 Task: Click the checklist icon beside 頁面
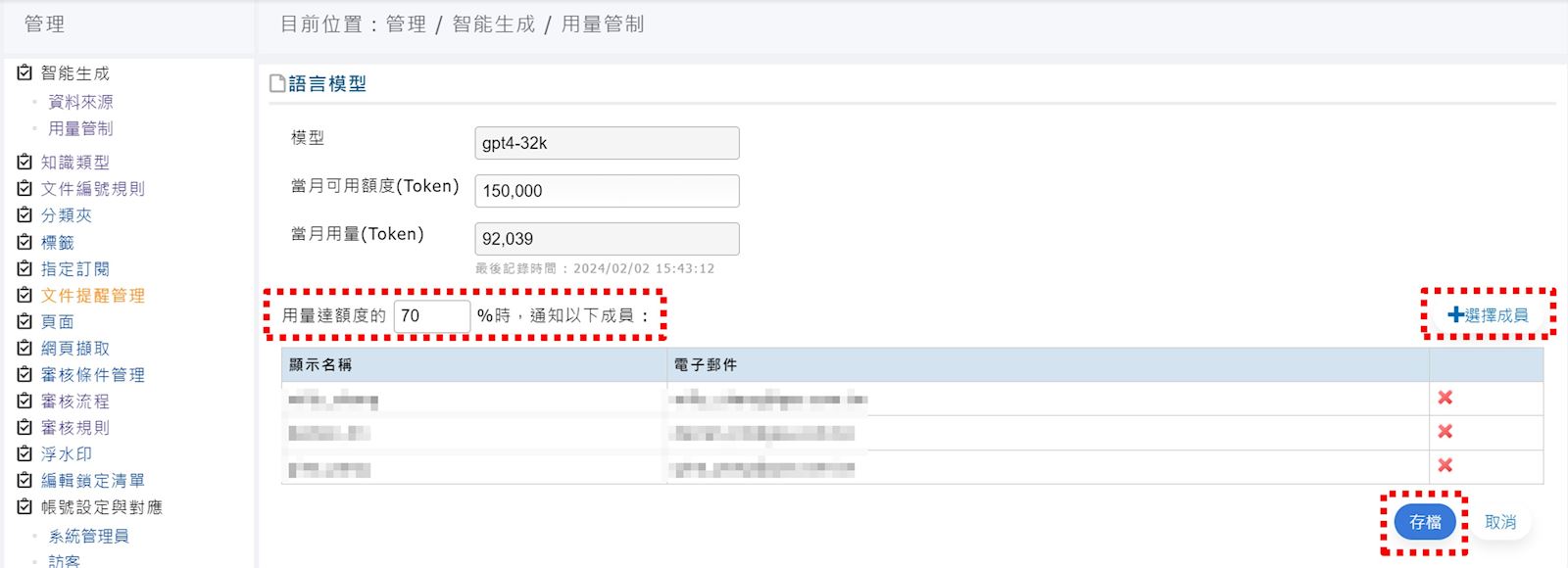coord(25,321)
